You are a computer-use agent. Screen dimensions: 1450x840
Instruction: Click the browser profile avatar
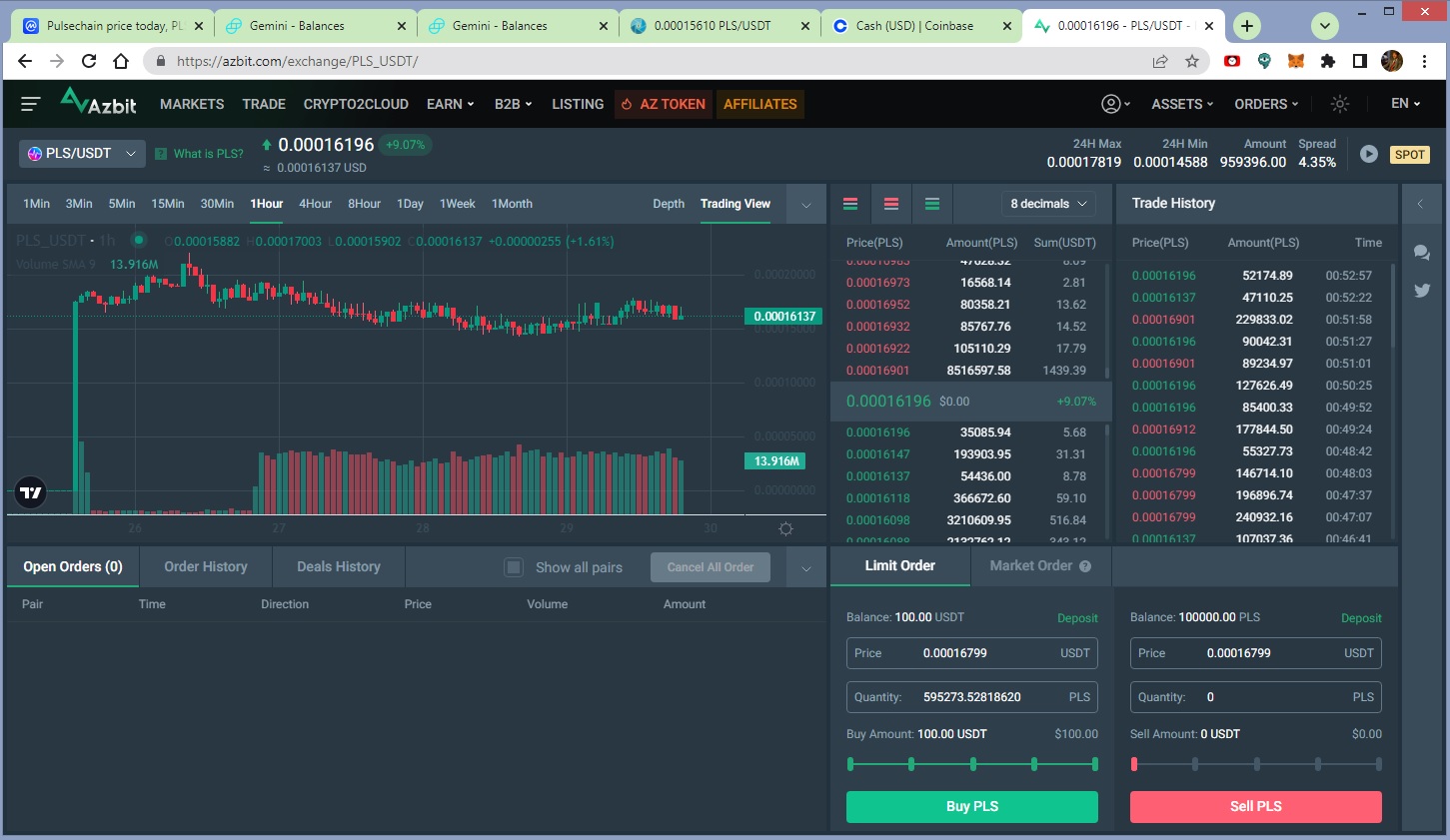coord(1392,61)
